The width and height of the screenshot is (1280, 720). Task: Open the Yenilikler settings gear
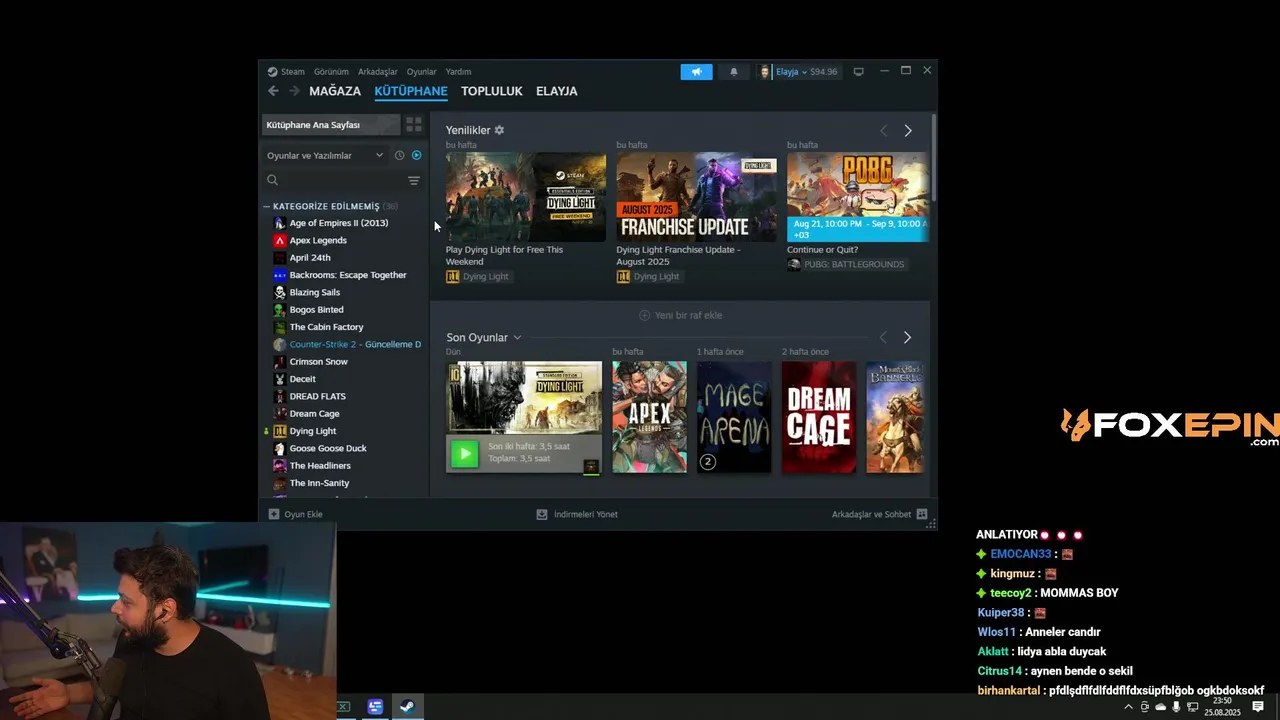click(x=499, y=130)
